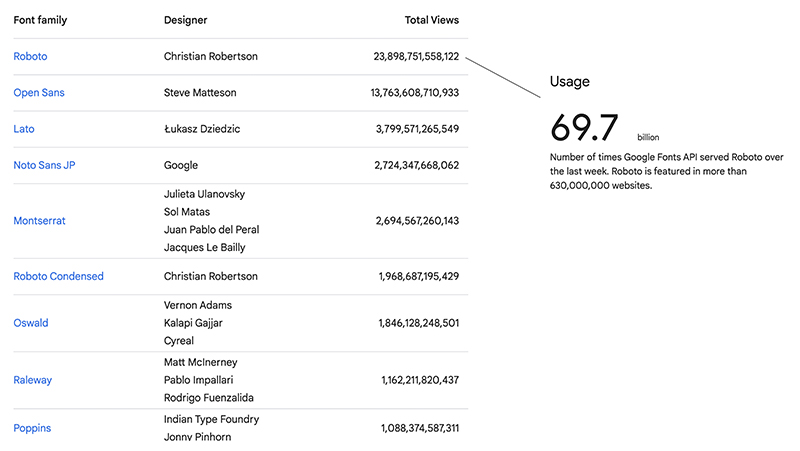This screenshot has height=451, width=800.
Task: Go to the Montserrat font link
Action: tap(39, 221)
